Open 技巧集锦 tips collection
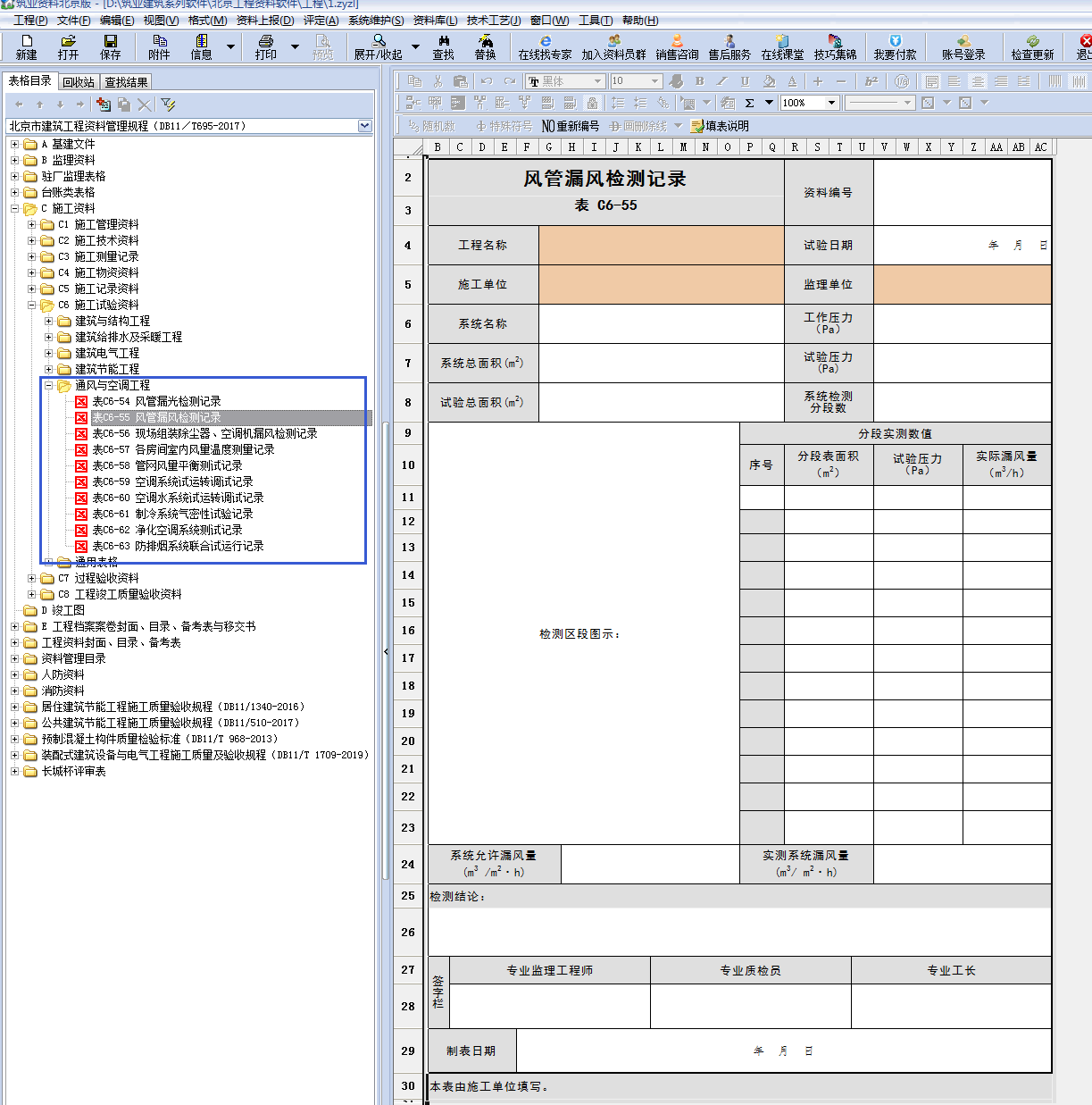Viewport: 1092px width, 1105px height. click(835, 46)
